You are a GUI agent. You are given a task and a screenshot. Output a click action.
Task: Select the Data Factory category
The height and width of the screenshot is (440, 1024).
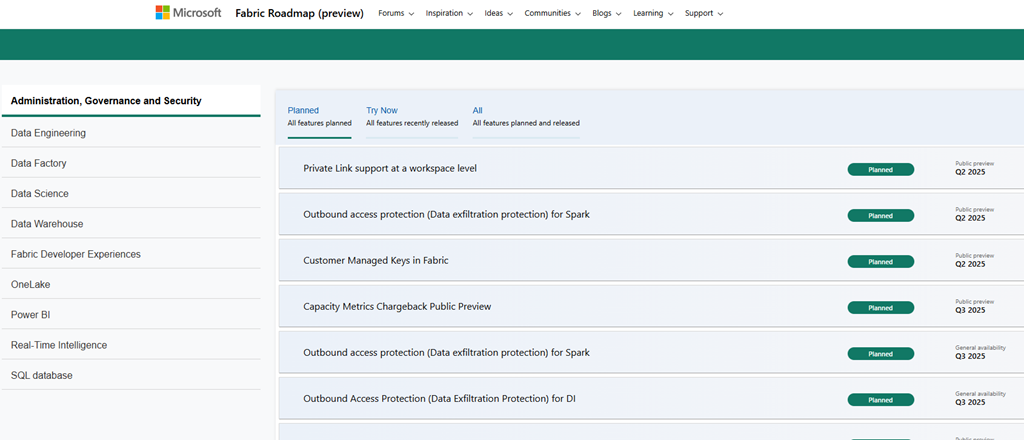coord(131,163)
